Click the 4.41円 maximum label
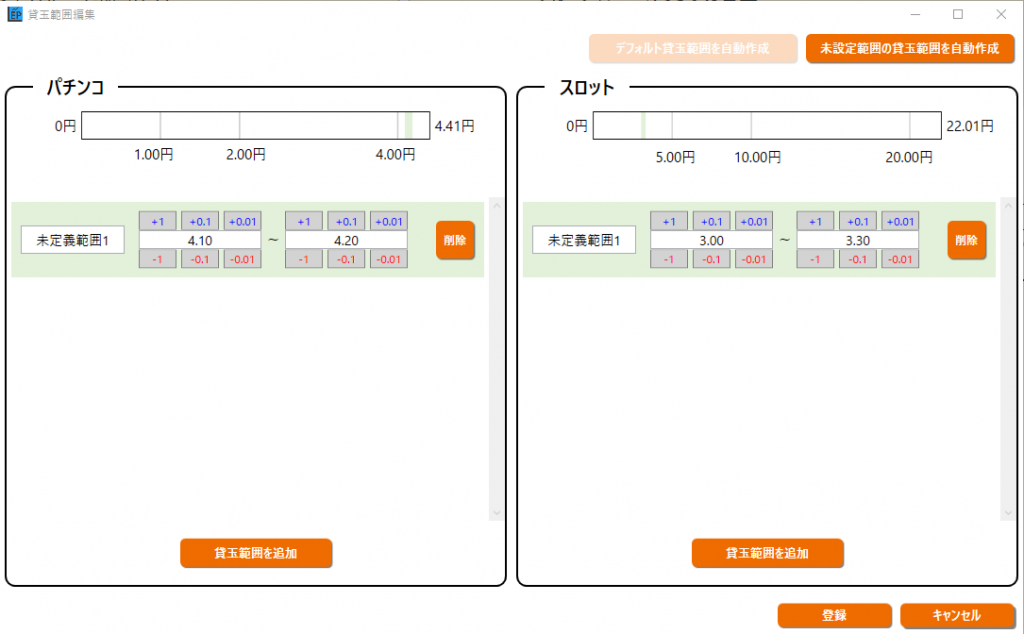 click(x=455, y=126)
